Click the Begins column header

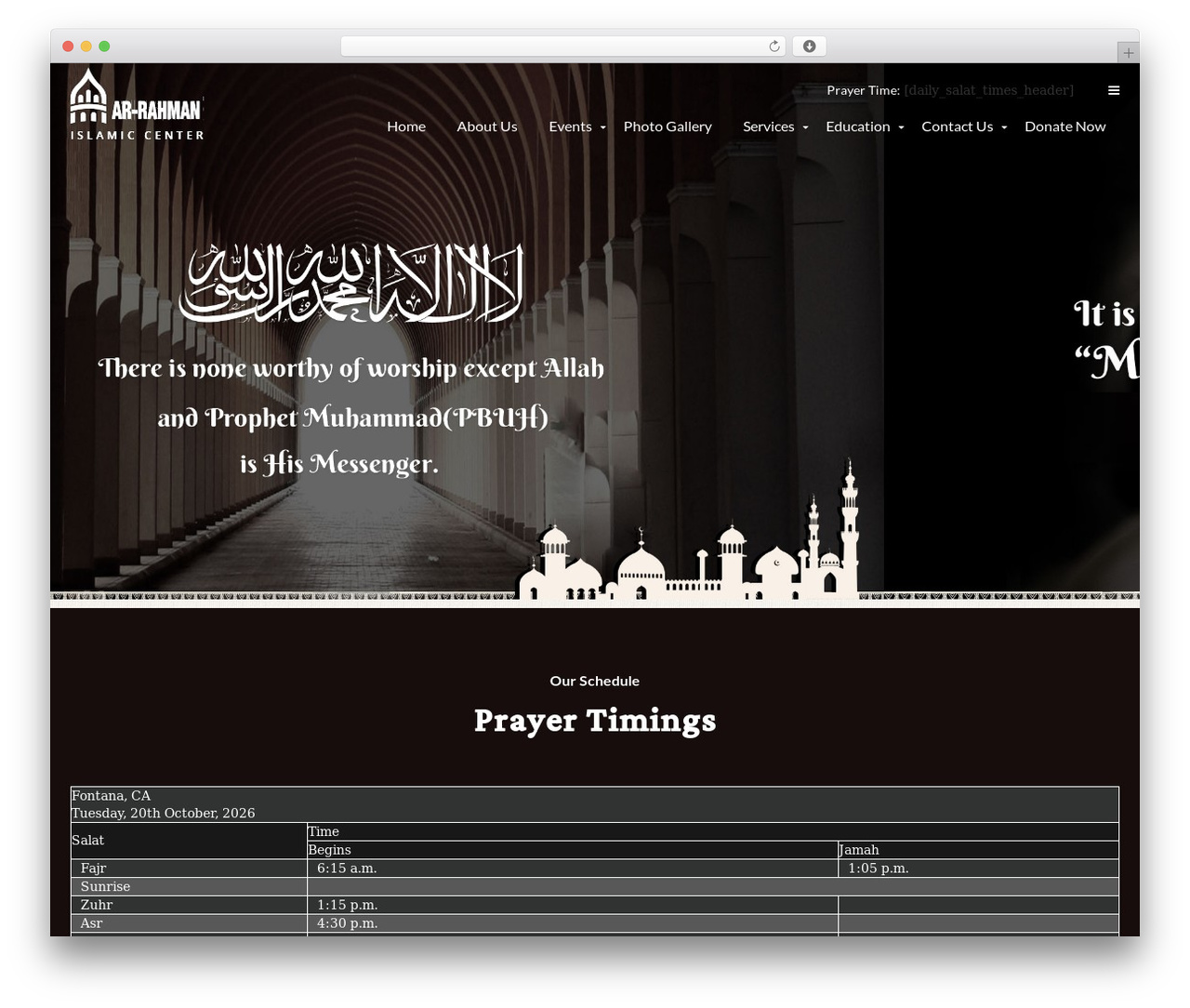(330, 850)
